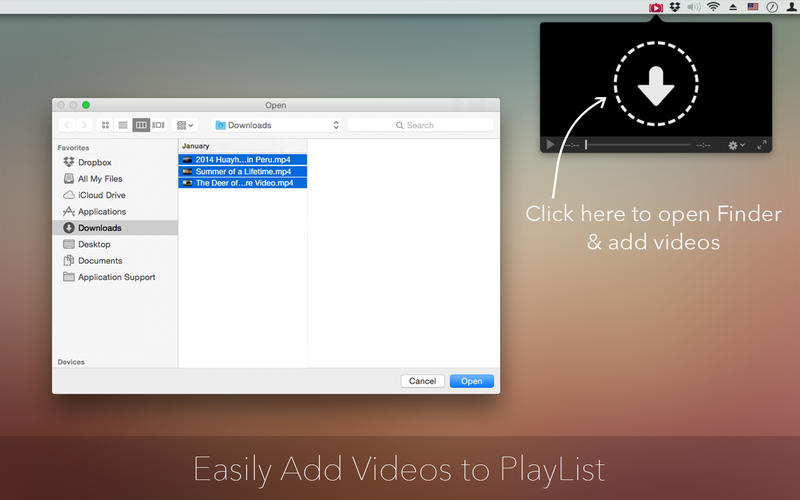The image size is (800, 500).
Task: Click the player's seek progress bar
Action: point(638,145)
